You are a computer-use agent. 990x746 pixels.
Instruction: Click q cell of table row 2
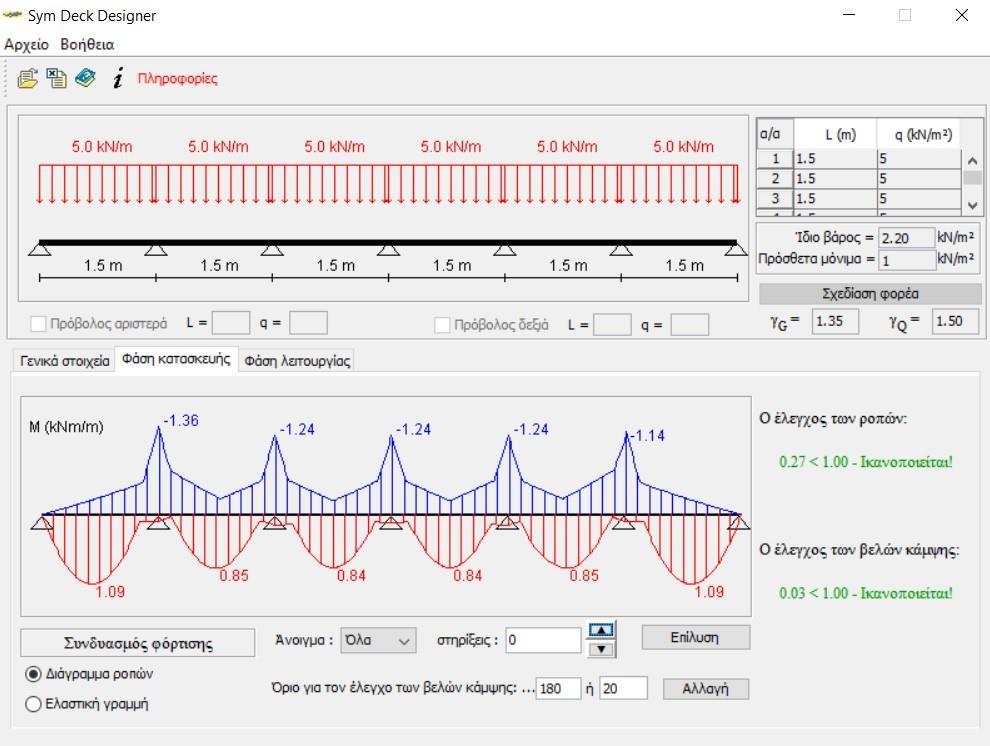pyautogui.click(x=919, y=179)
